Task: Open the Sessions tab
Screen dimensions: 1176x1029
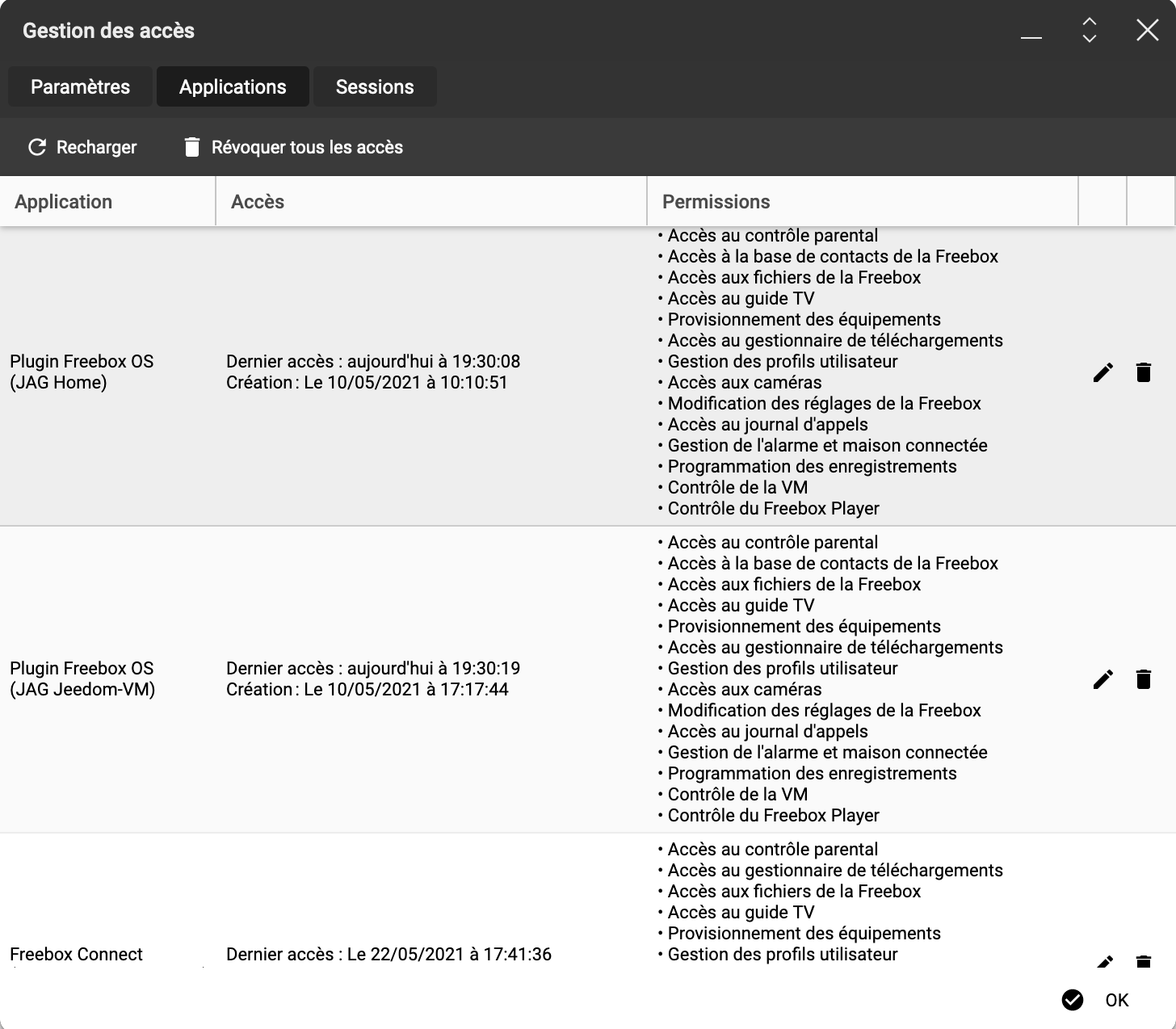Action: 375,86
